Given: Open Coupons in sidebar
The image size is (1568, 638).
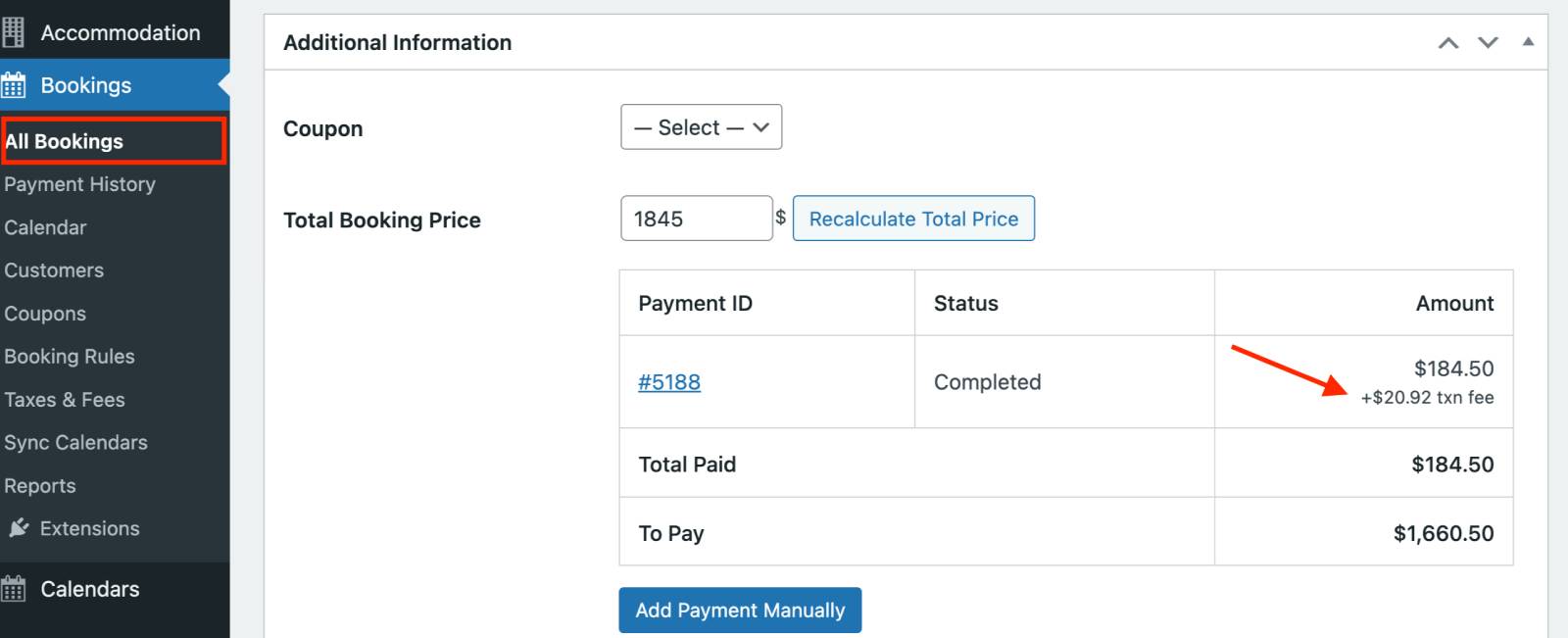Looking at the screenshot, I should pos(45,314).
